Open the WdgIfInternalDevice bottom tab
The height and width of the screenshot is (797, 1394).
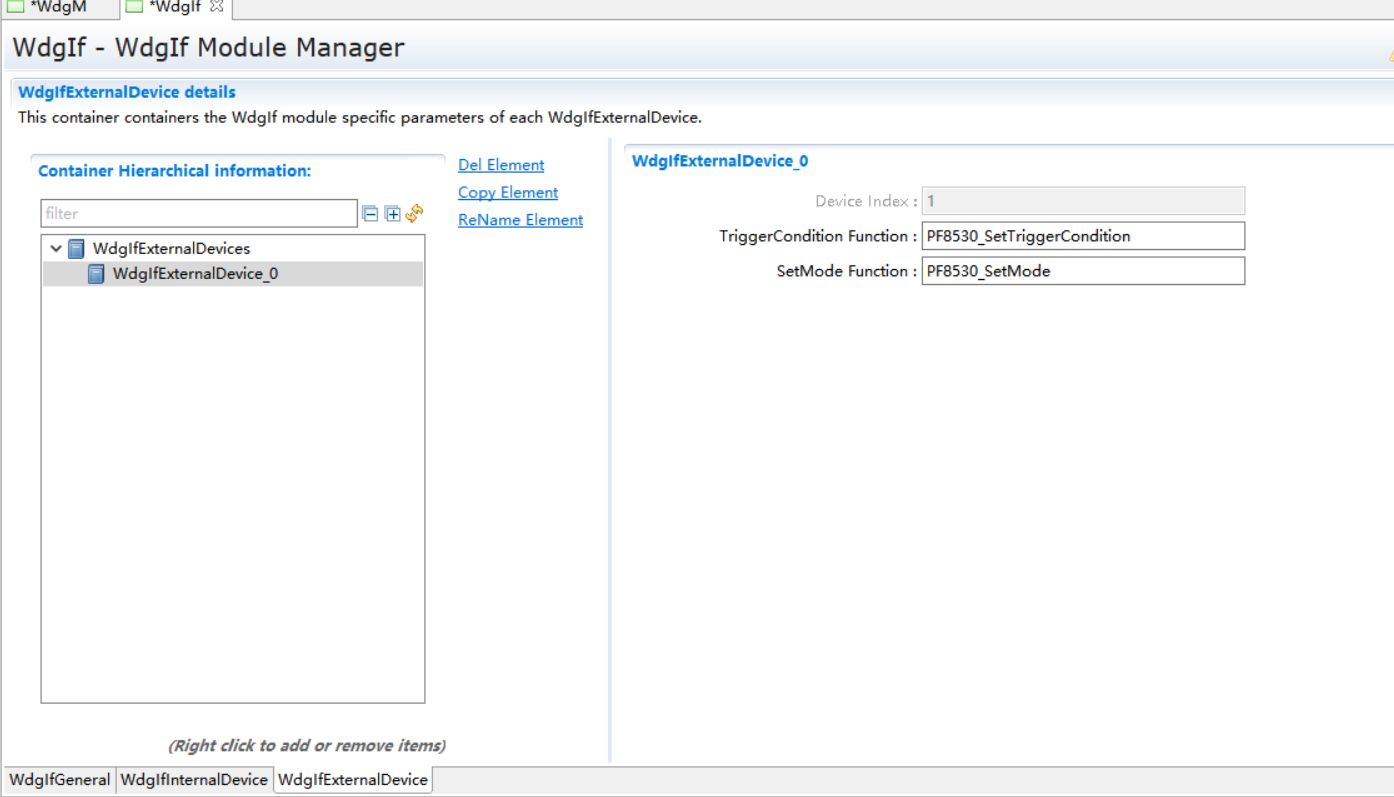194,780
